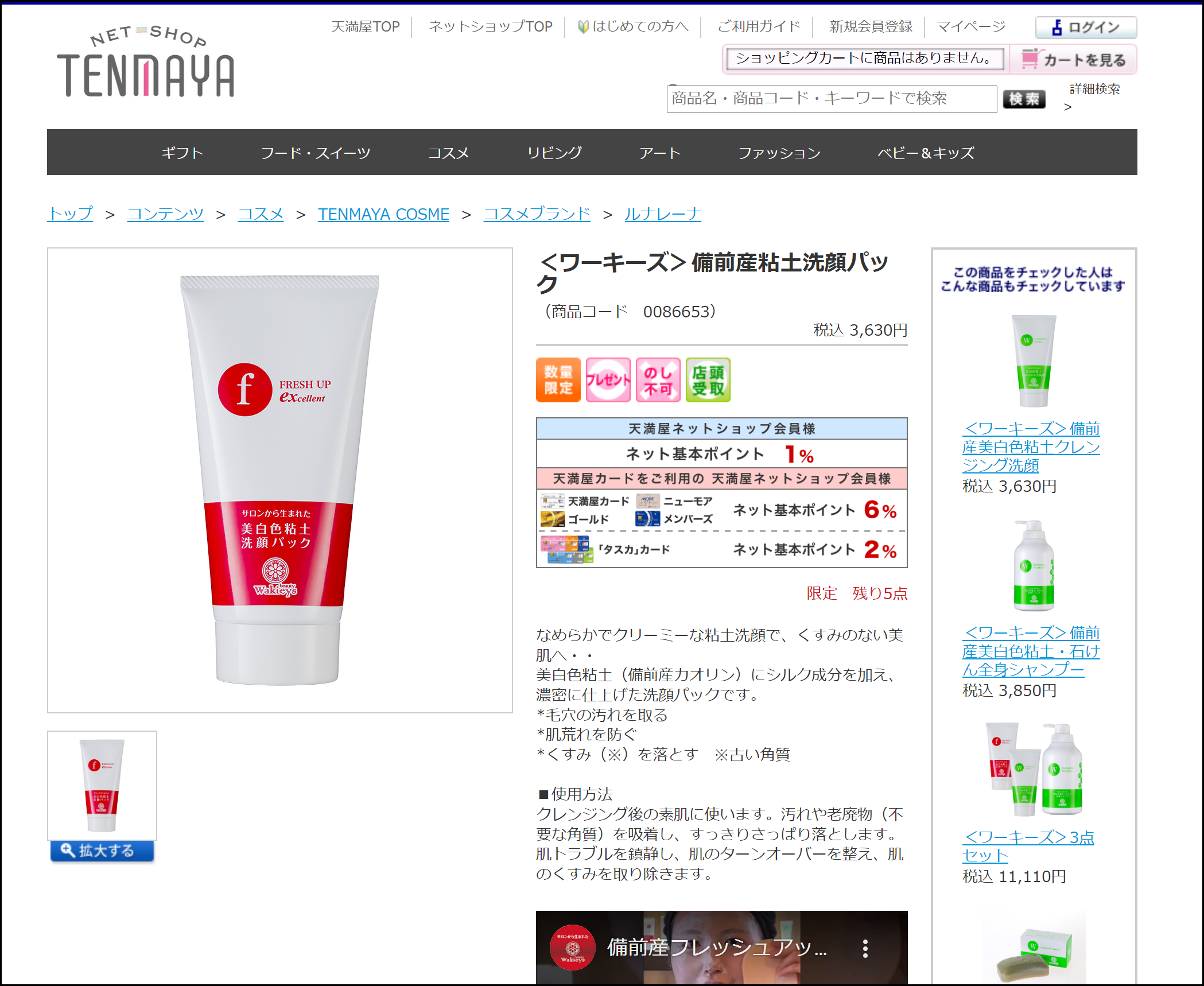The width and height of the screenshot is (1204, 986).
Task: Open the <ワーキーズ> 3点セット link
Action: coord(1028,847)
